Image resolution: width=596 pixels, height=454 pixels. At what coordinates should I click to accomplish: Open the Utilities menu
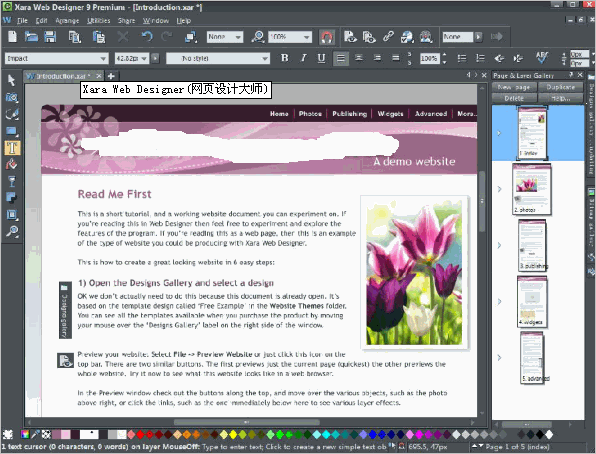(x=98, y=21)
